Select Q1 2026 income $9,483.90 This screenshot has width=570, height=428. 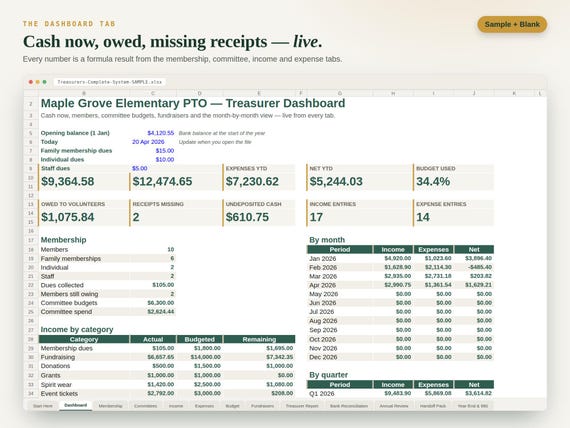pos(398,393)
